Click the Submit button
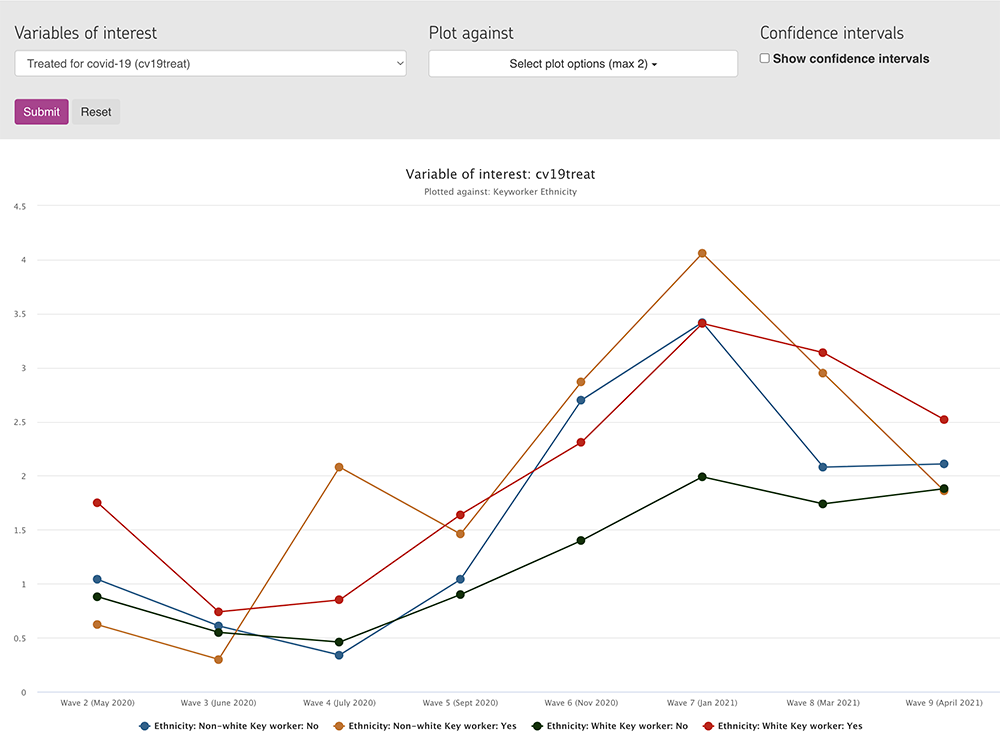 (41, 111)
